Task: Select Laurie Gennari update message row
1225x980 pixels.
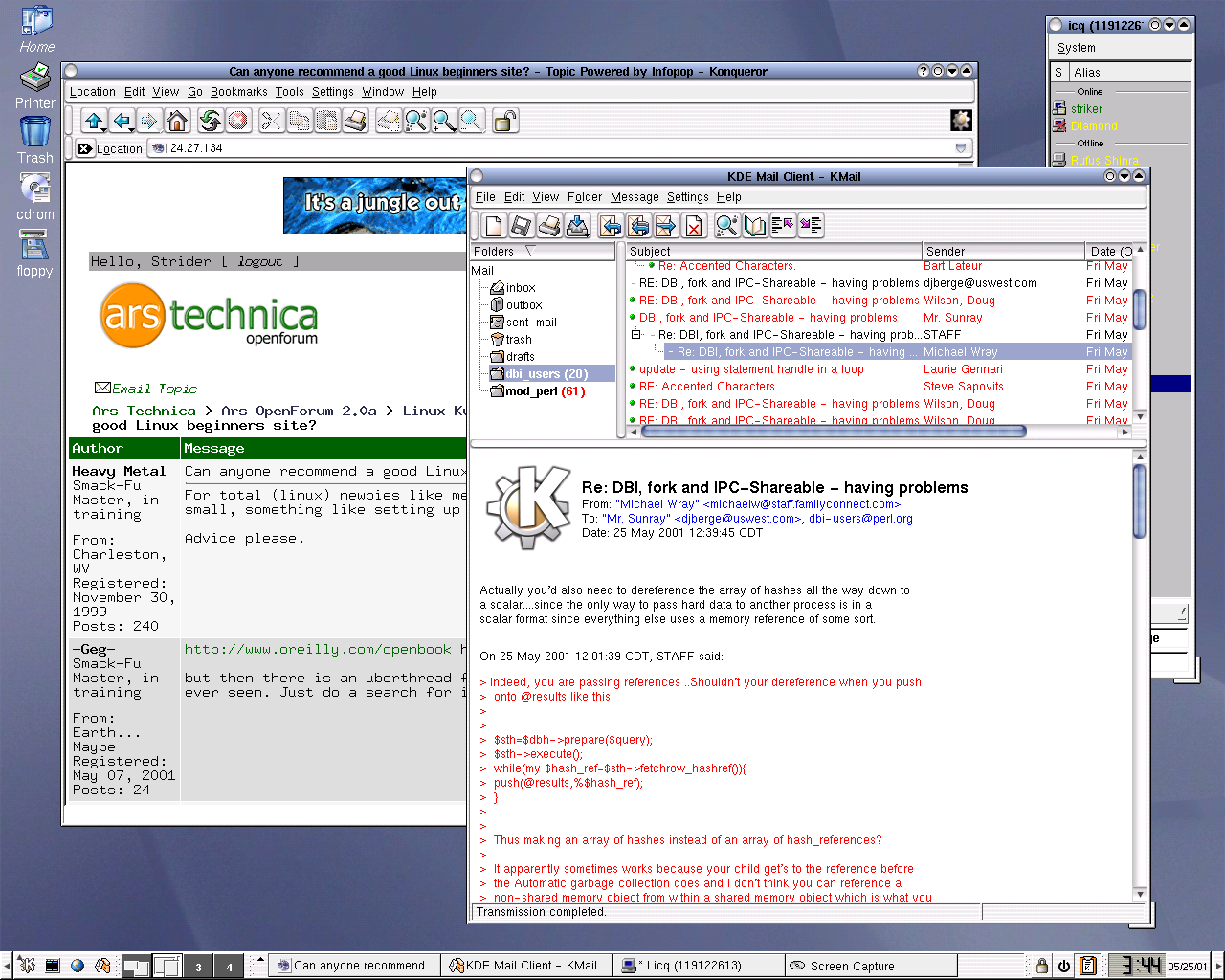Action: [879, 369]
